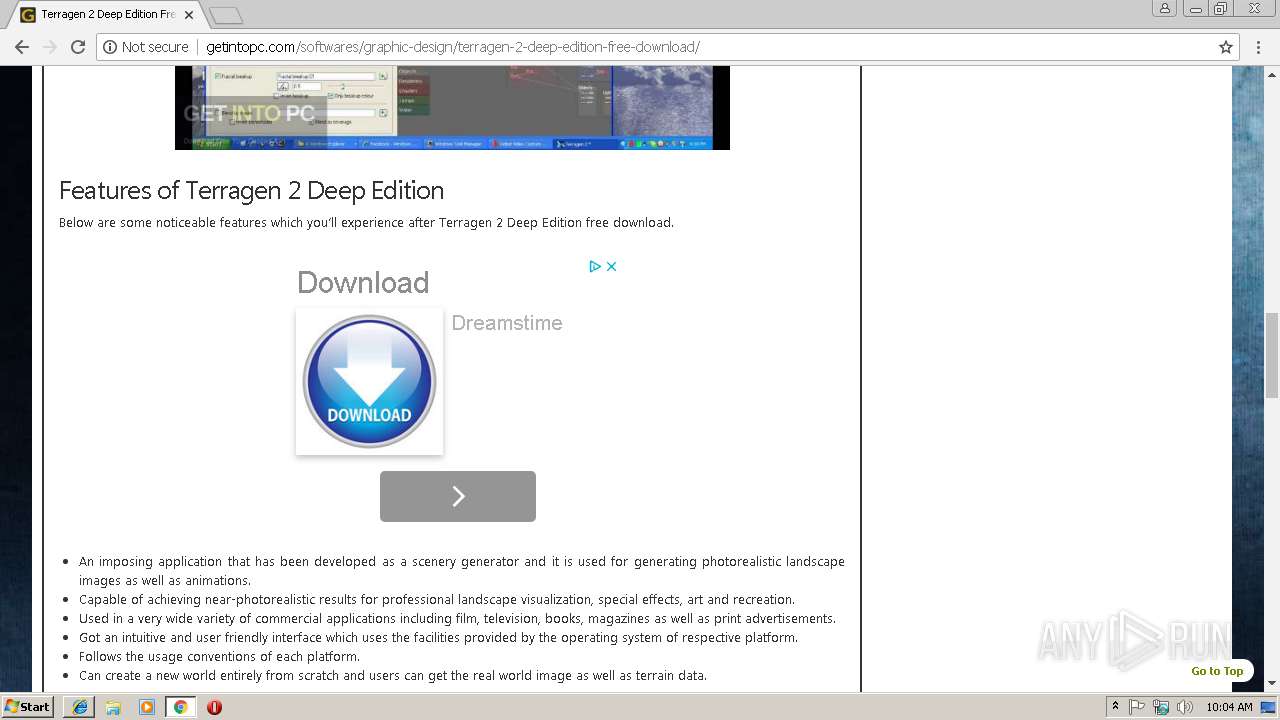This screenshot has width=1280, height=720.
Task: Click bullet 'An imposing application that has been developed'
Action: (462, 571)
